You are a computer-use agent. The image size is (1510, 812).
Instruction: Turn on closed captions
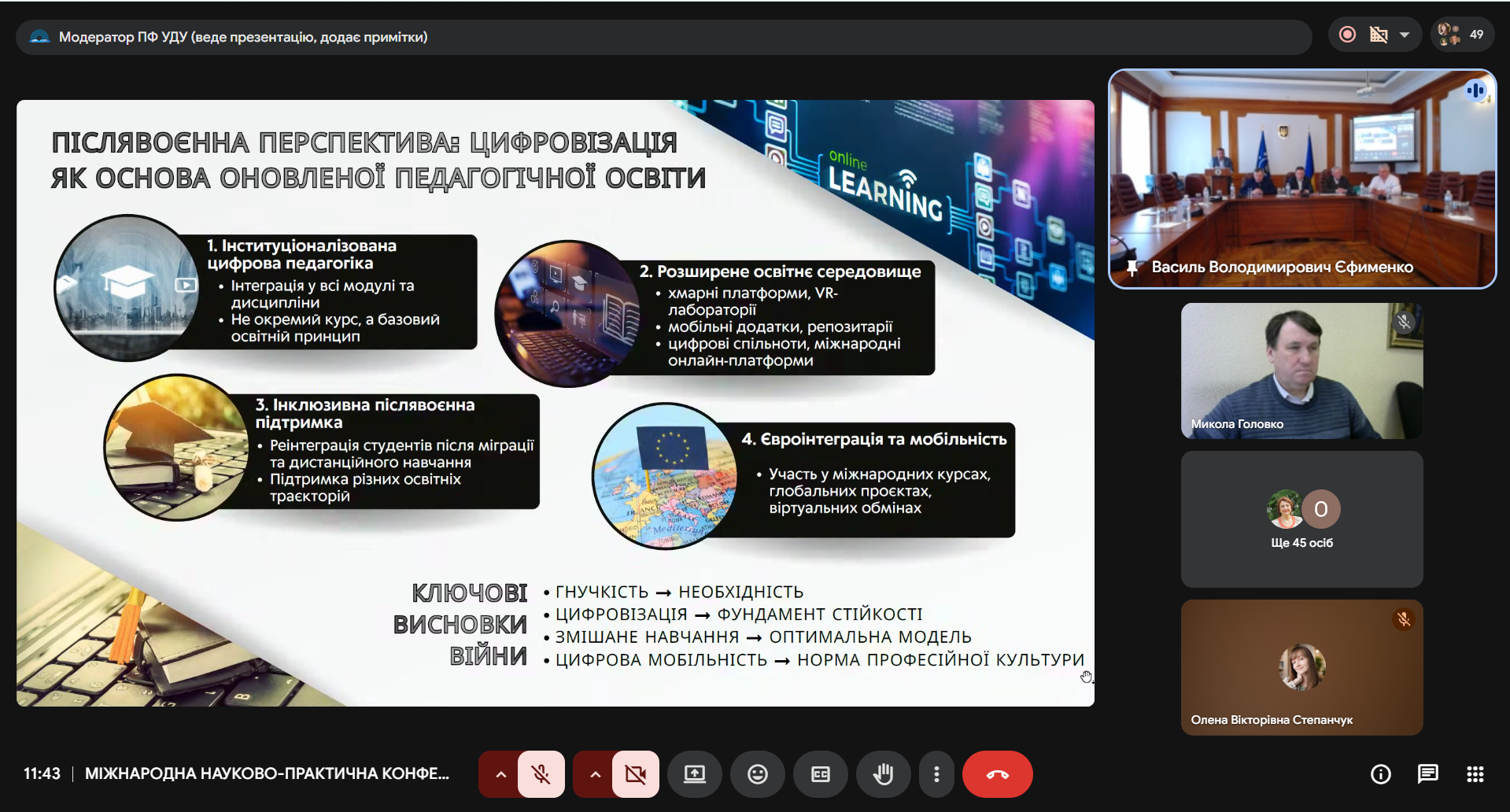pyautogui.click(x=821, y=774)
